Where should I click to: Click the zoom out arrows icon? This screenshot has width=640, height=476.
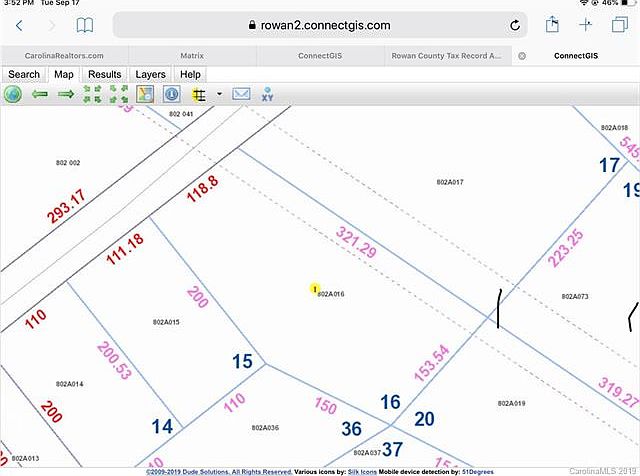tap(118, 94)
